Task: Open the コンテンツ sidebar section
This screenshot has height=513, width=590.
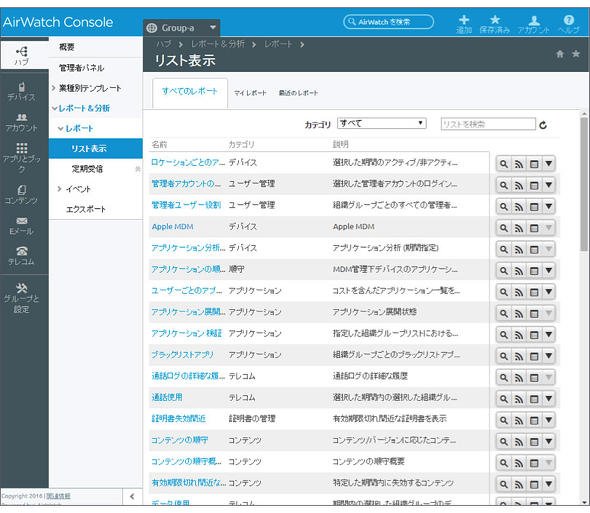Action: [22, 195]
